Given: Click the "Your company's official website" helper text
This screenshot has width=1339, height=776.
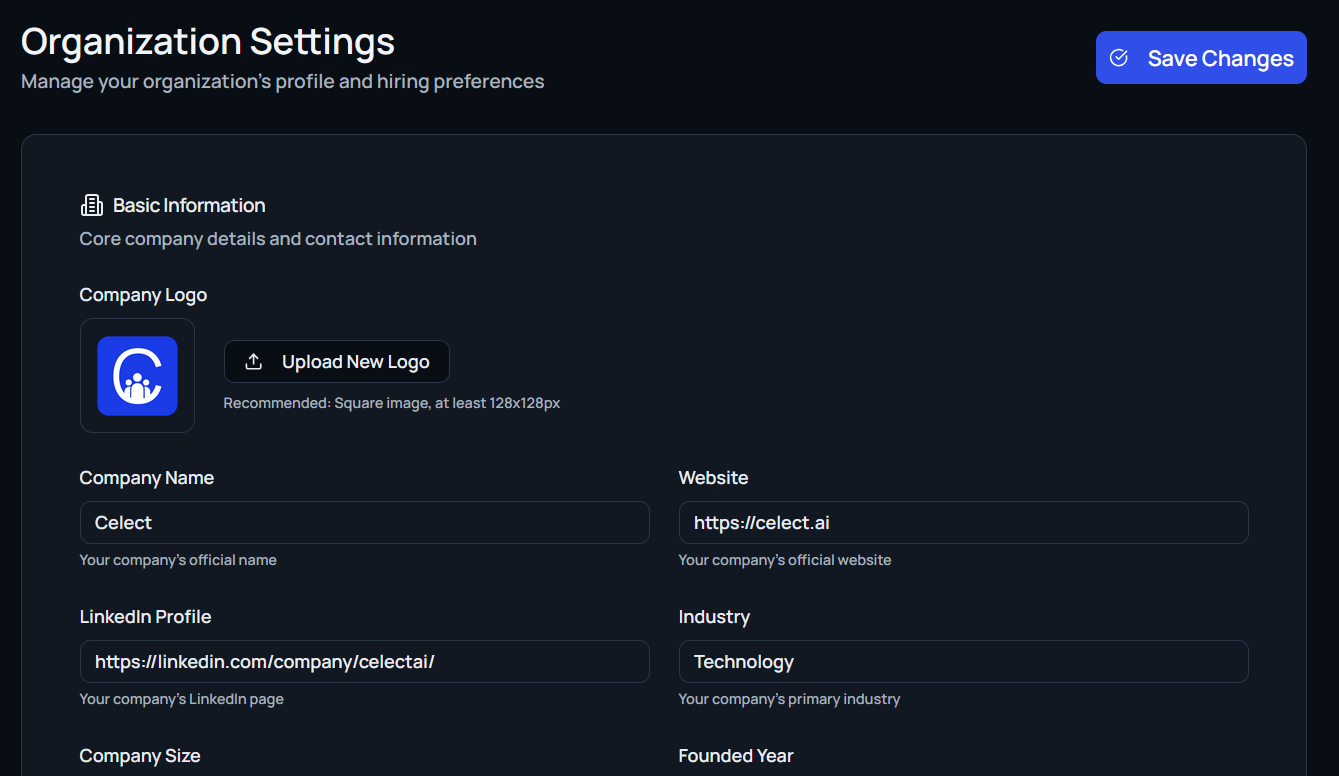Looking at the screenshot, I should coord(784,560).
